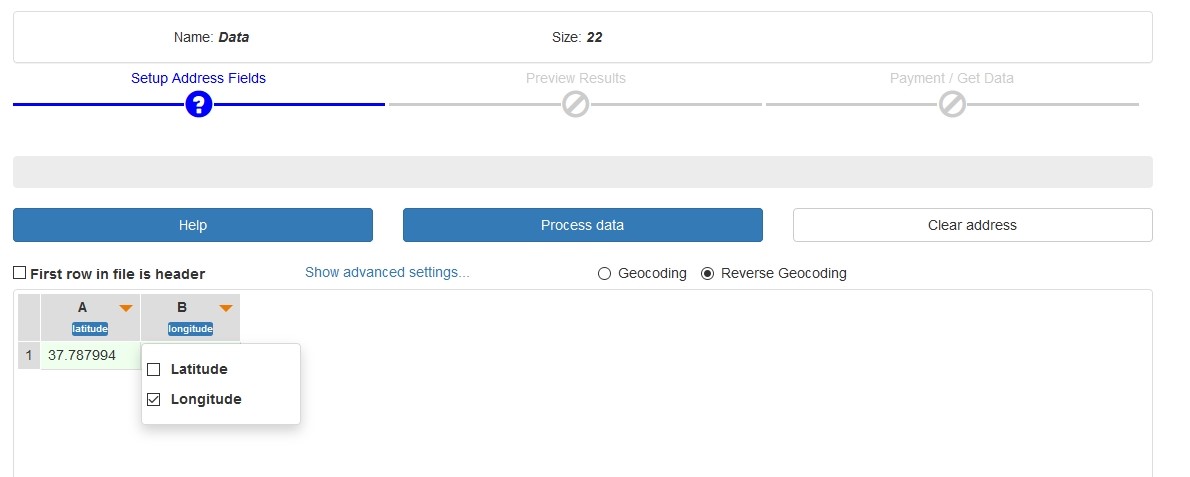Open column B orange dropdown arrow
Viewport: 1190px width, 477px height.
click(x=225, y=308)
